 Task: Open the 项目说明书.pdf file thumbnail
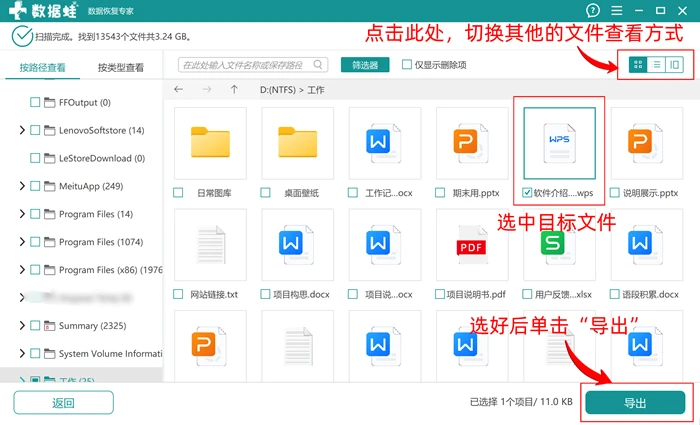[472, 245]
